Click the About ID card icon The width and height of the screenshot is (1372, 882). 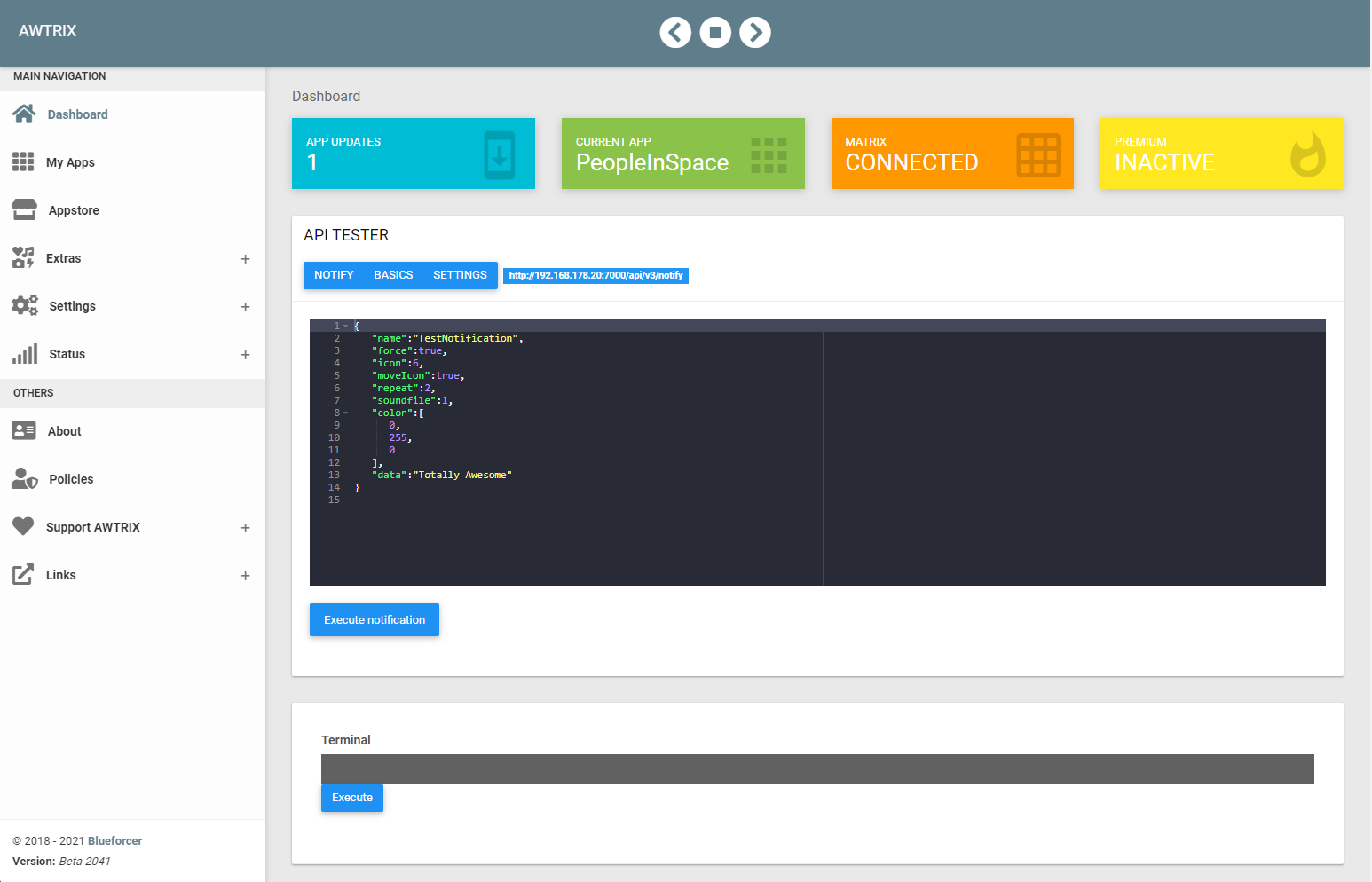point(24,431)
